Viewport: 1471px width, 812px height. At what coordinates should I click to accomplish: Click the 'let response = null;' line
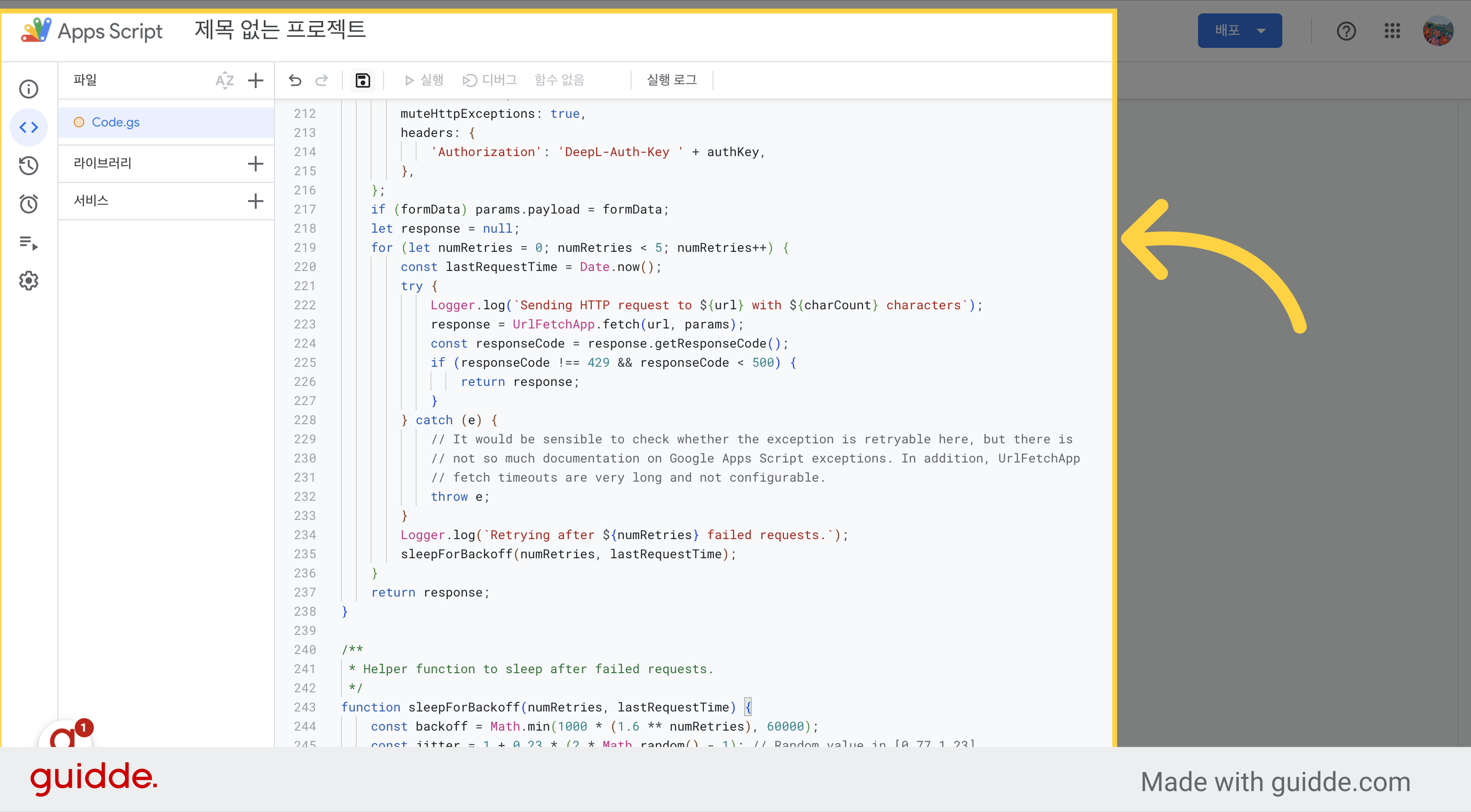point(445,228)
